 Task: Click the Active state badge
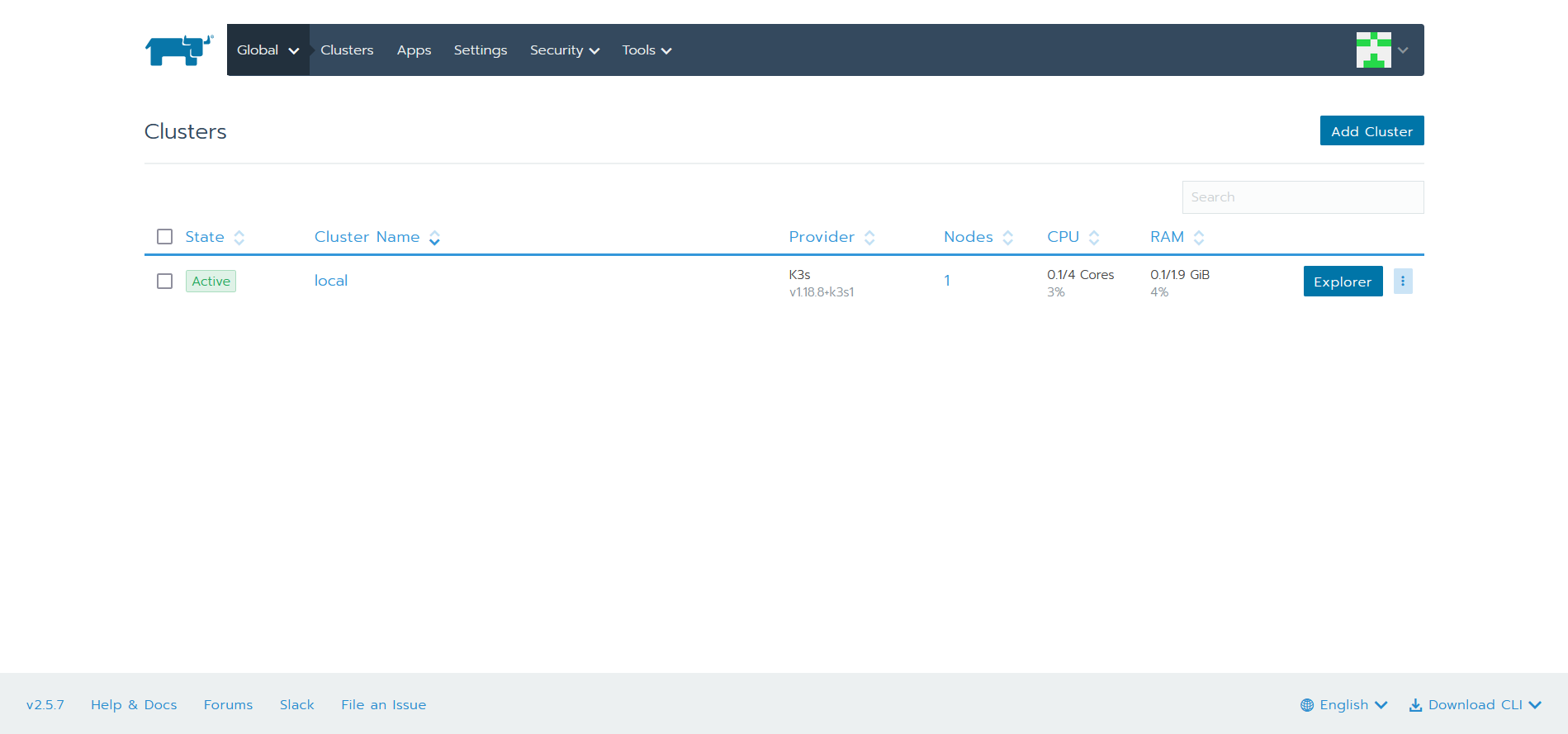pos(211,281)
